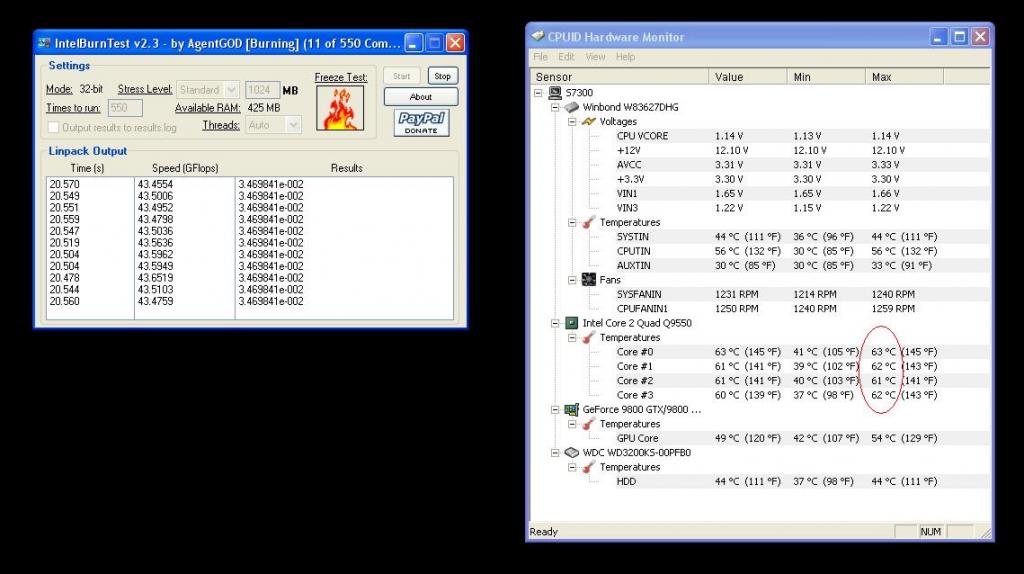1024x574 pixels.
Task: Collapse the GeForce 9800 GTX node
Action: 555,409
